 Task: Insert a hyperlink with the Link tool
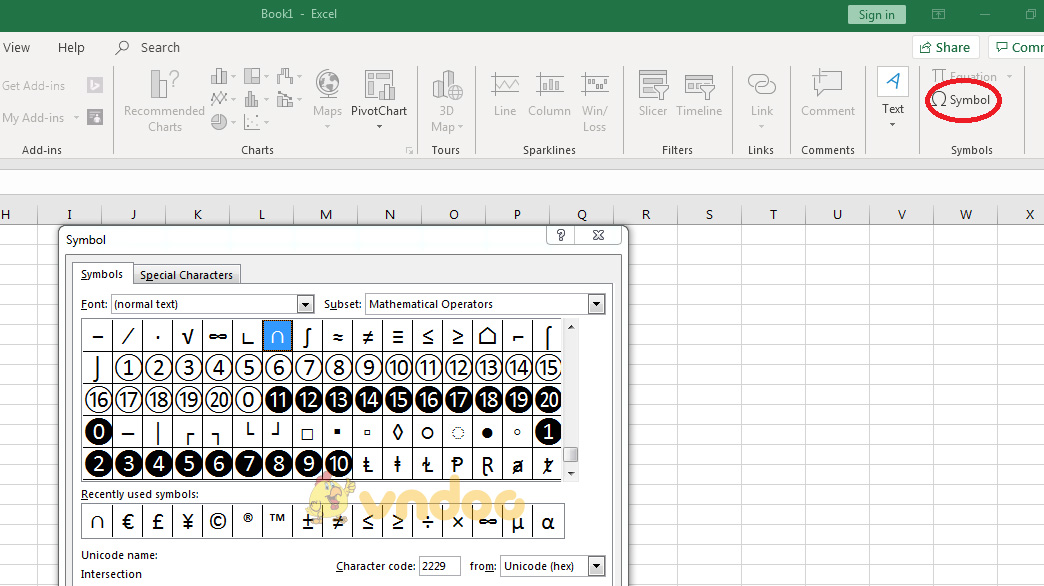pos(761,97)
